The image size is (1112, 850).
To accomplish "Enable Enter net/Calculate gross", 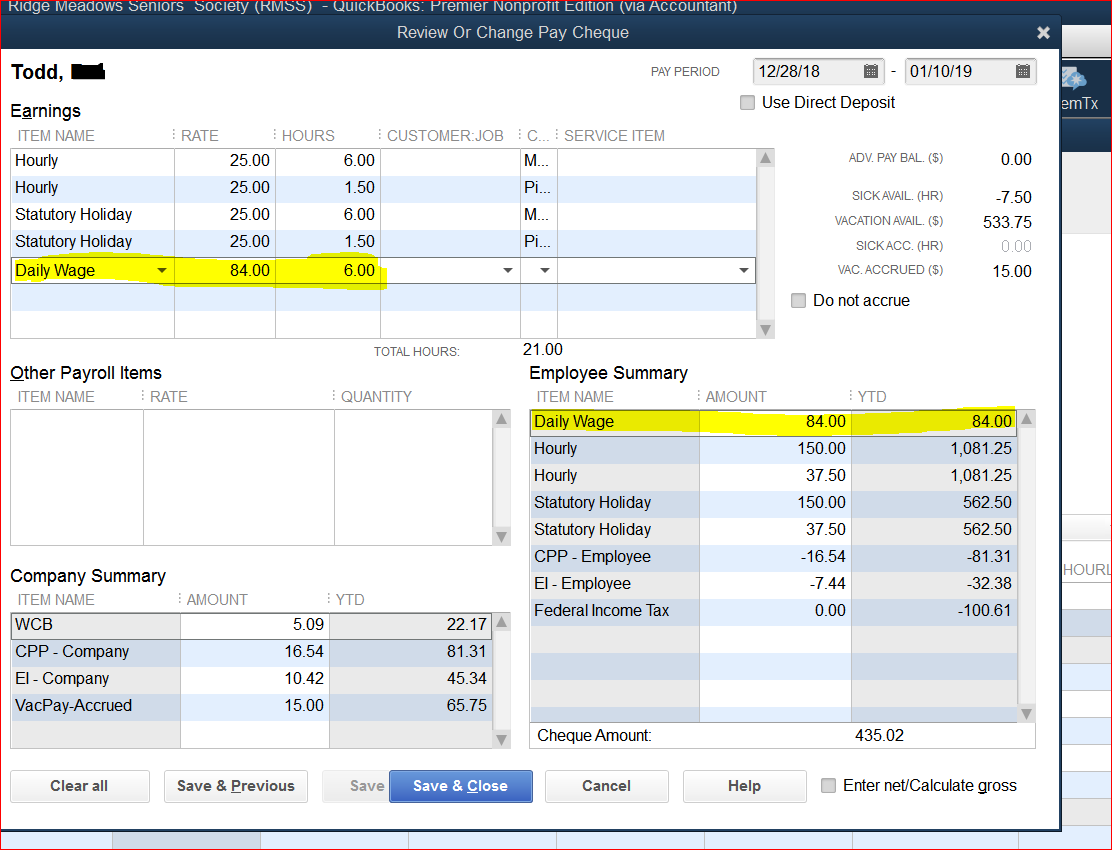I will [828, 786].
